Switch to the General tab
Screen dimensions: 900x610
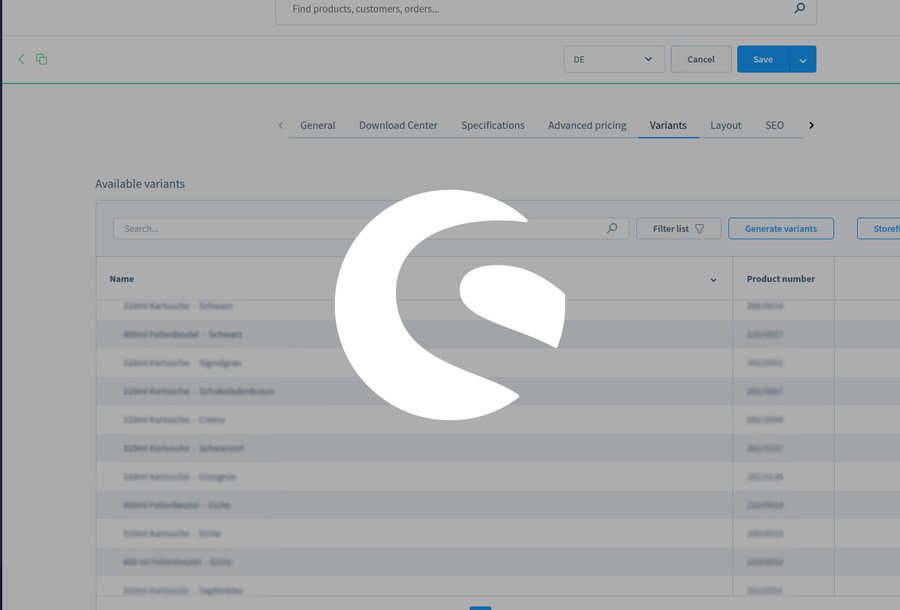point(317,125)
